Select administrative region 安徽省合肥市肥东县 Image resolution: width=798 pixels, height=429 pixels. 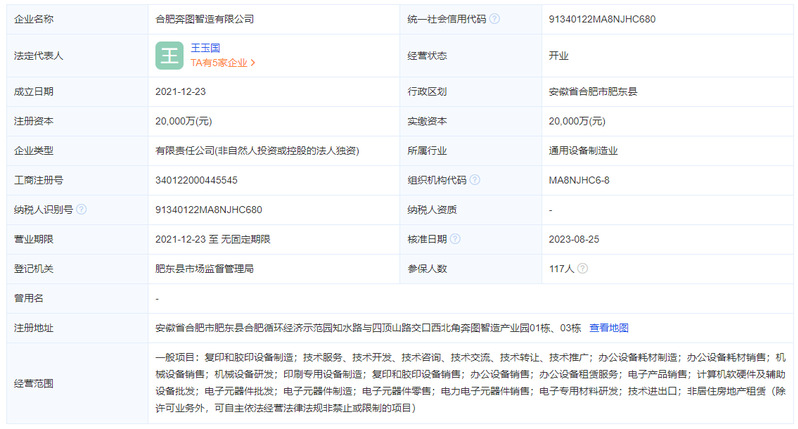(x=593, y=92)
